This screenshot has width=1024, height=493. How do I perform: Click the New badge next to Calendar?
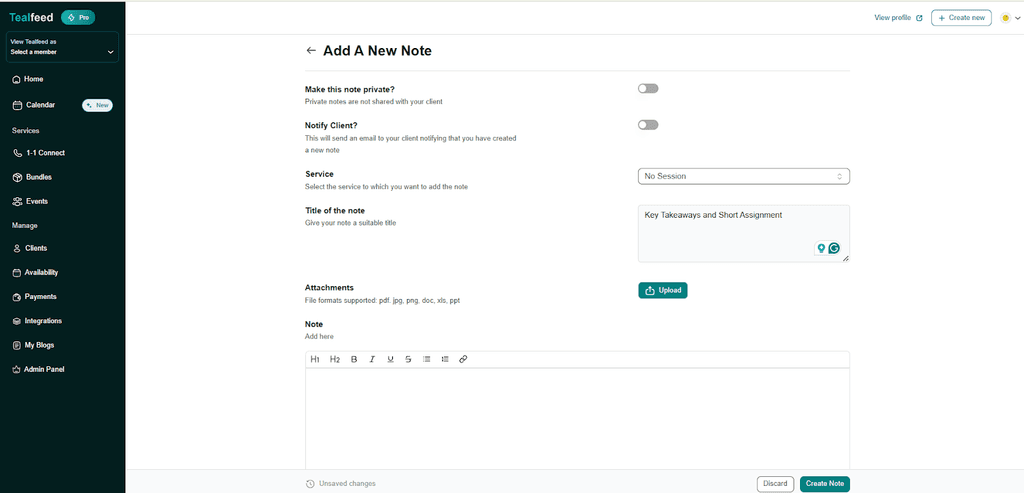[x=97, y=105]
